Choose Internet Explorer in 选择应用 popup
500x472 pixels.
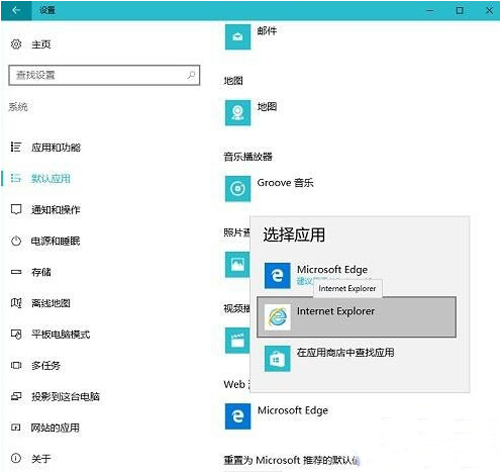[357, 317]
